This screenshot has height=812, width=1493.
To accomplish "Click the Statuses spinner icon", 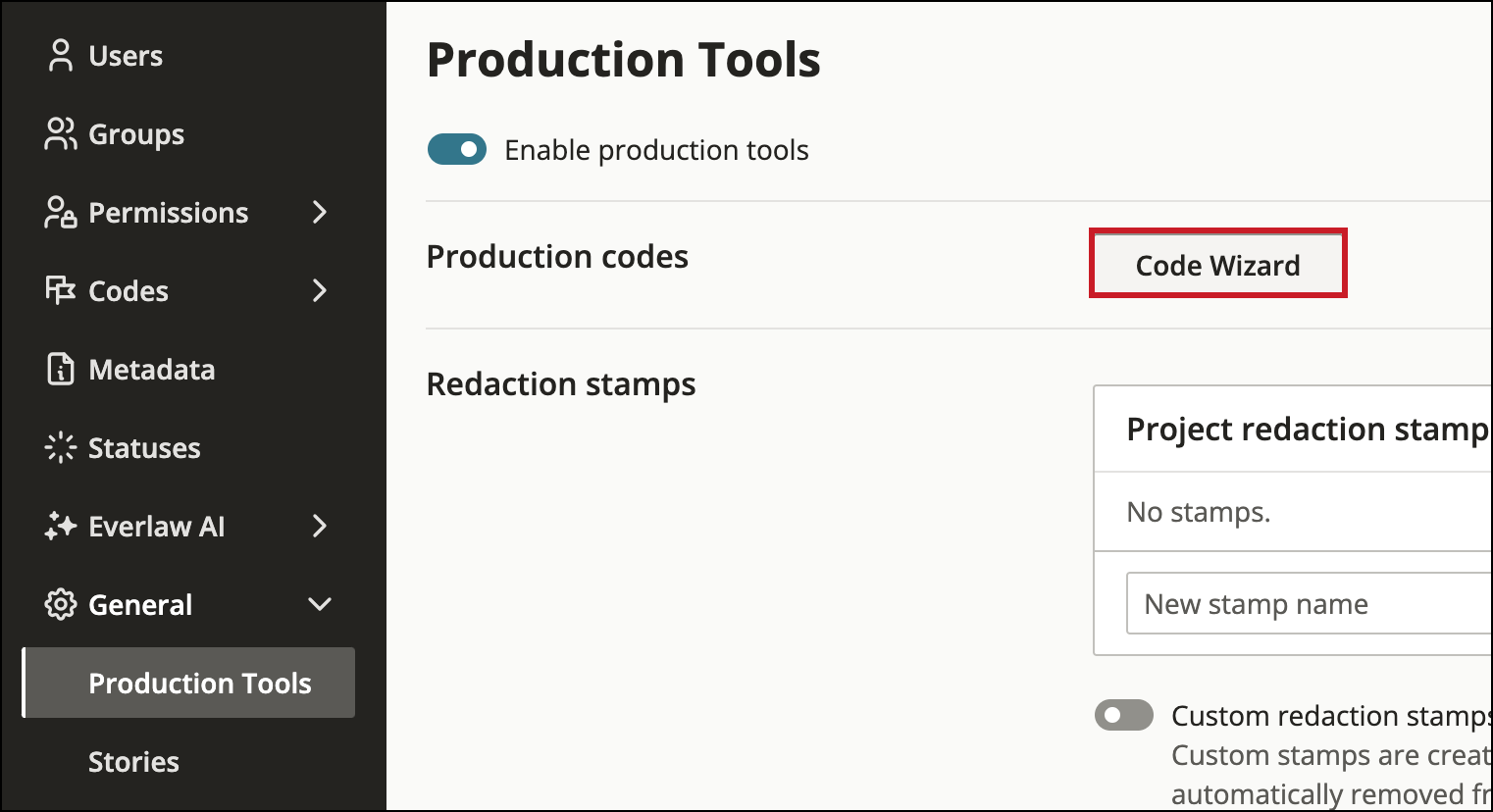I will click(x=61, y=447).
